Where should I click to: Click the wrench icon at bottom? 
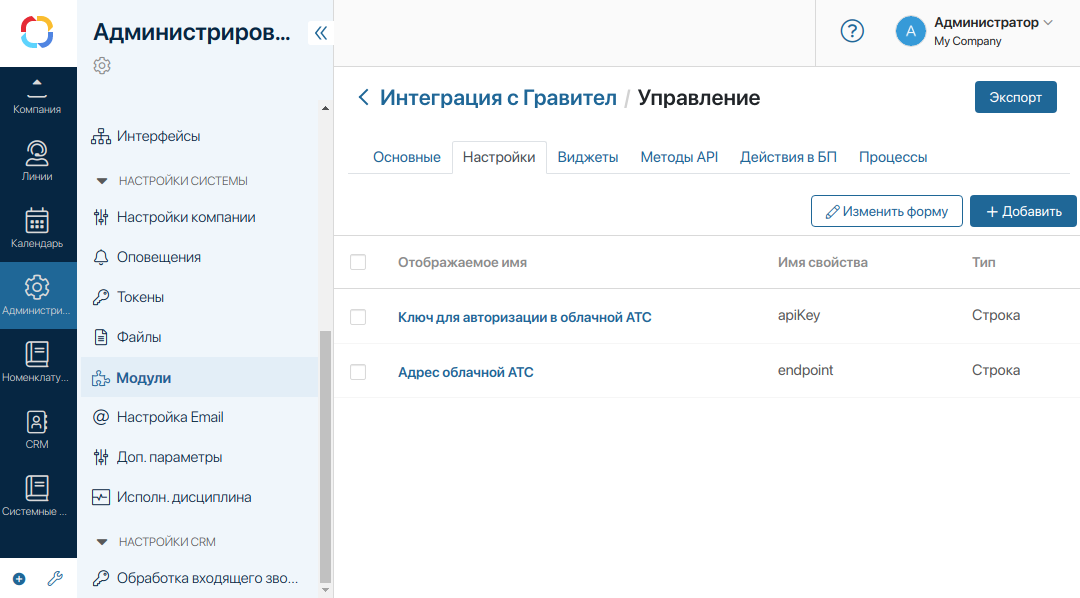[55, 579]
